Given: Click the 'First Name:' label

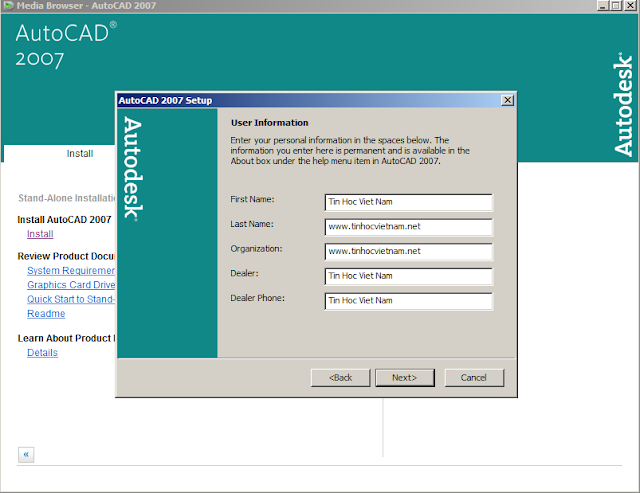Looking at the screenshot, I should coord(252,199).
